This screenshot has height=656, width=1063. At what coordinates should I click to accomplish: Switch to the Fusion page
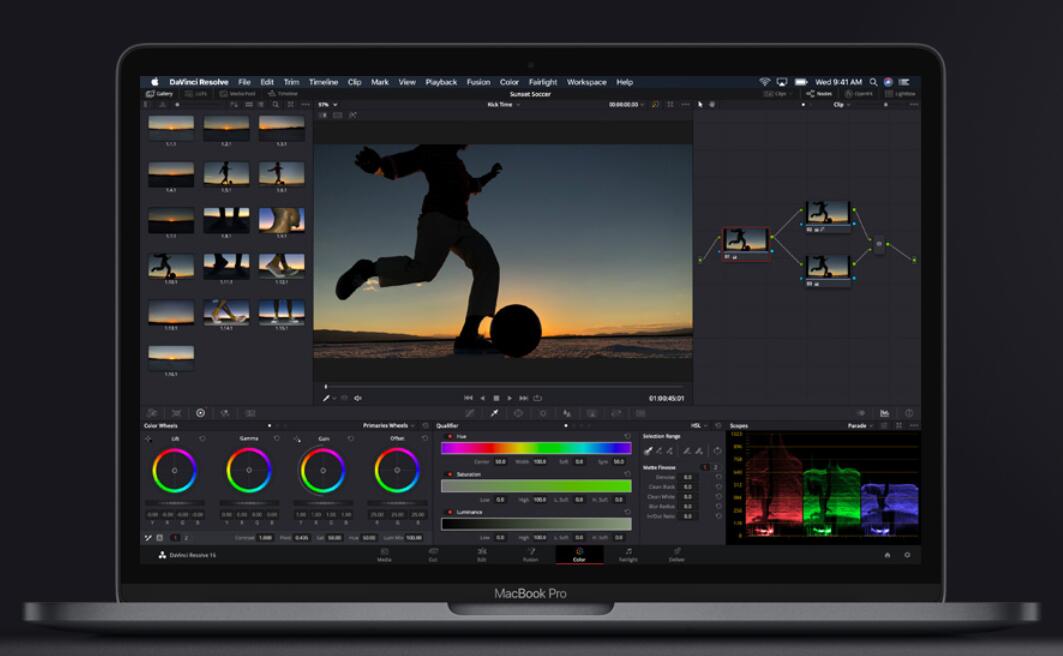(530, 554)
